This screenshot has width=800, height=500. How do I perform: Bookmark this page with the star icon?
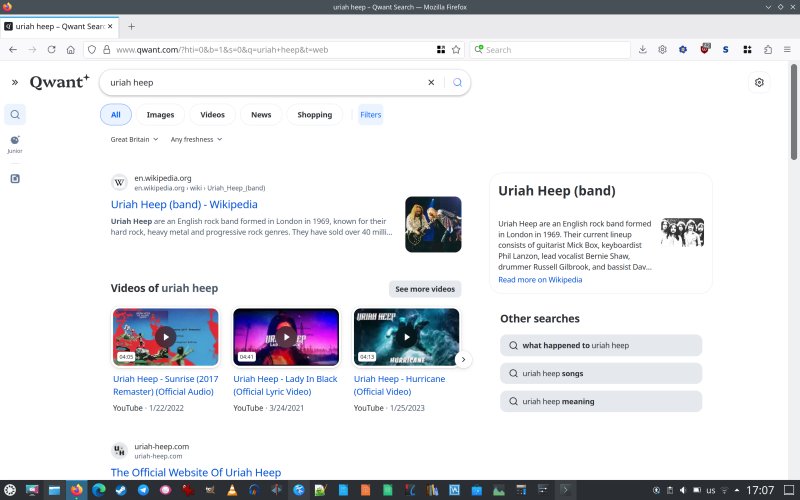pos(456,49)
